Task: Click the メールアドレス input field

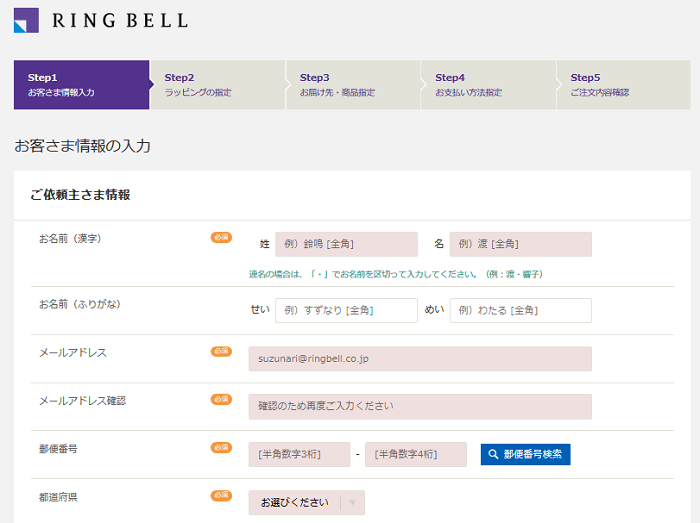Action: tap(420, 359)
